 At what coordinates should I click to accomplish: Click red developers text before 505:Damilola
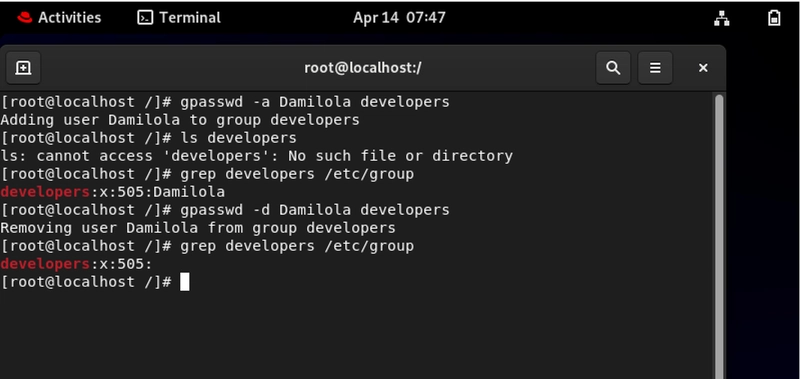(45, 192)
